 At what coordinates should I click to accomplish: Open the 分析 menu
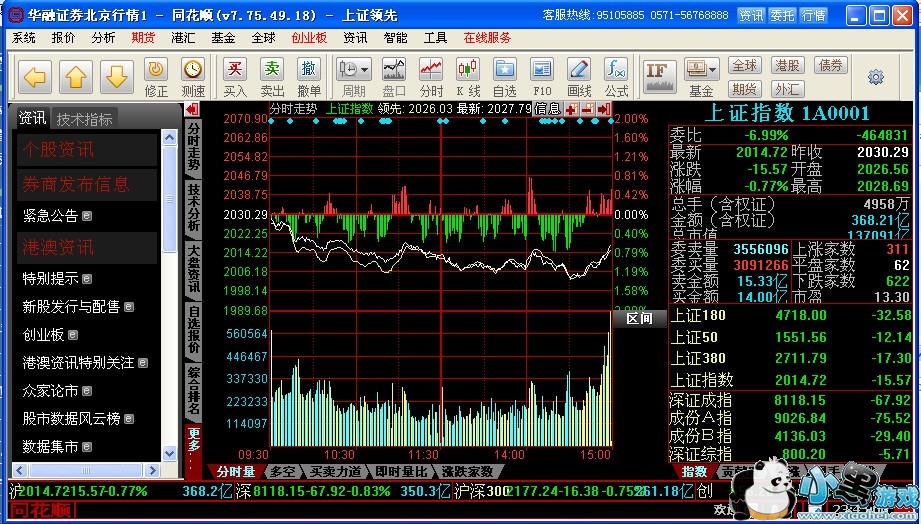(x=103, y=38)
